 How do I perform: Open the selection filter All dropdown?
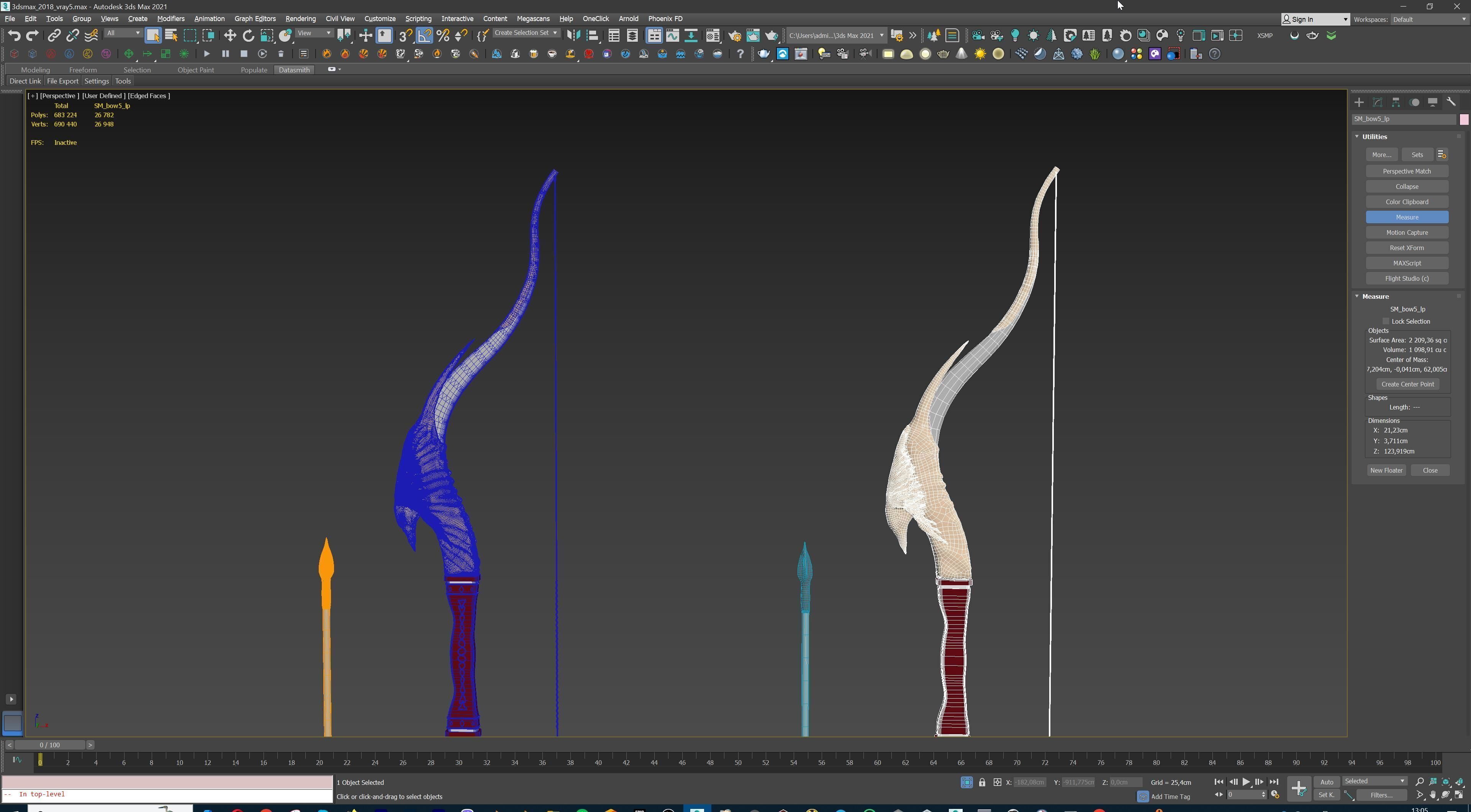[x=123, y=33]
